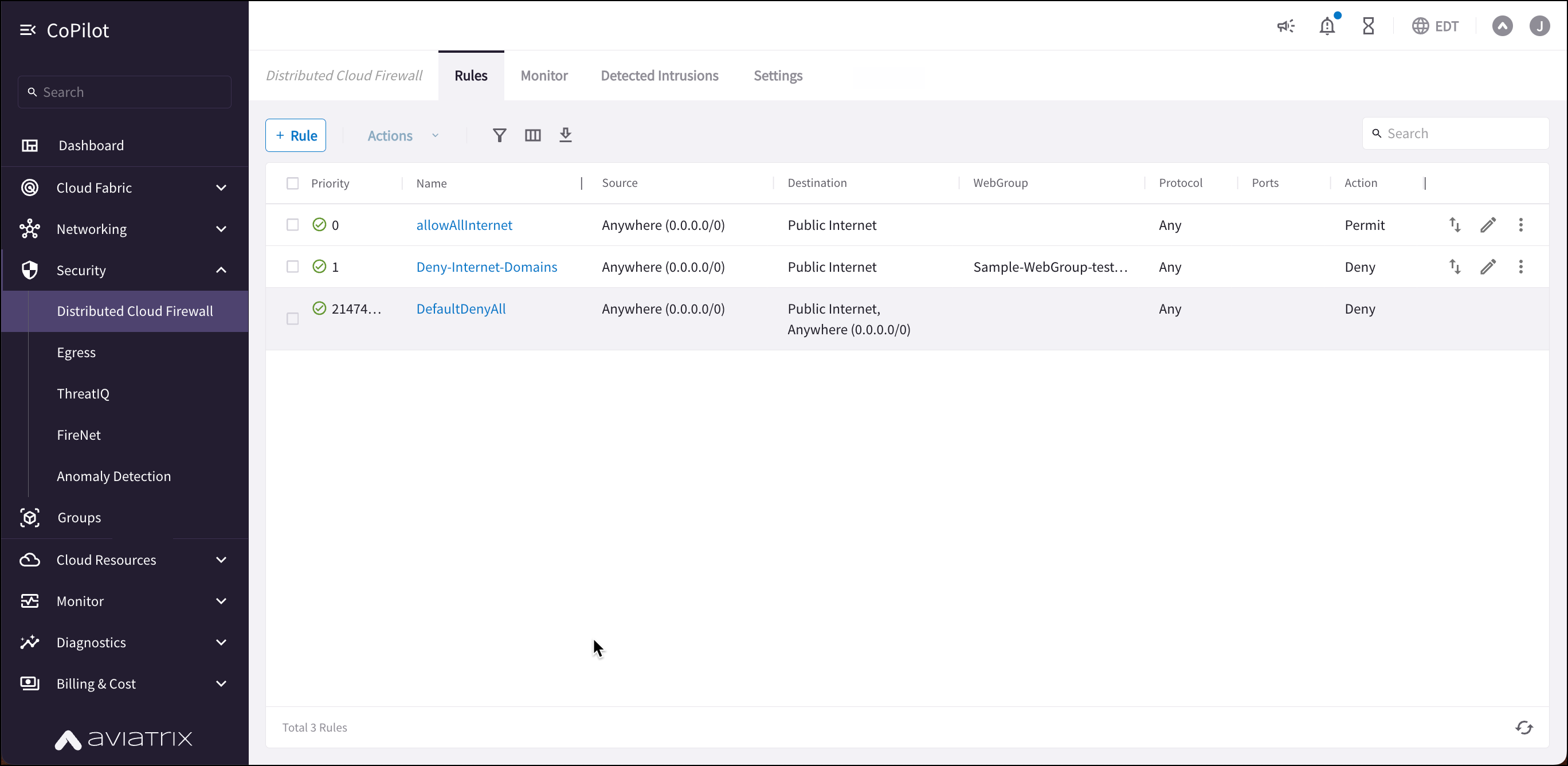Screen dimensions: 1568x766
Task: Click the Add Rule button
Action: coord(296,134)
